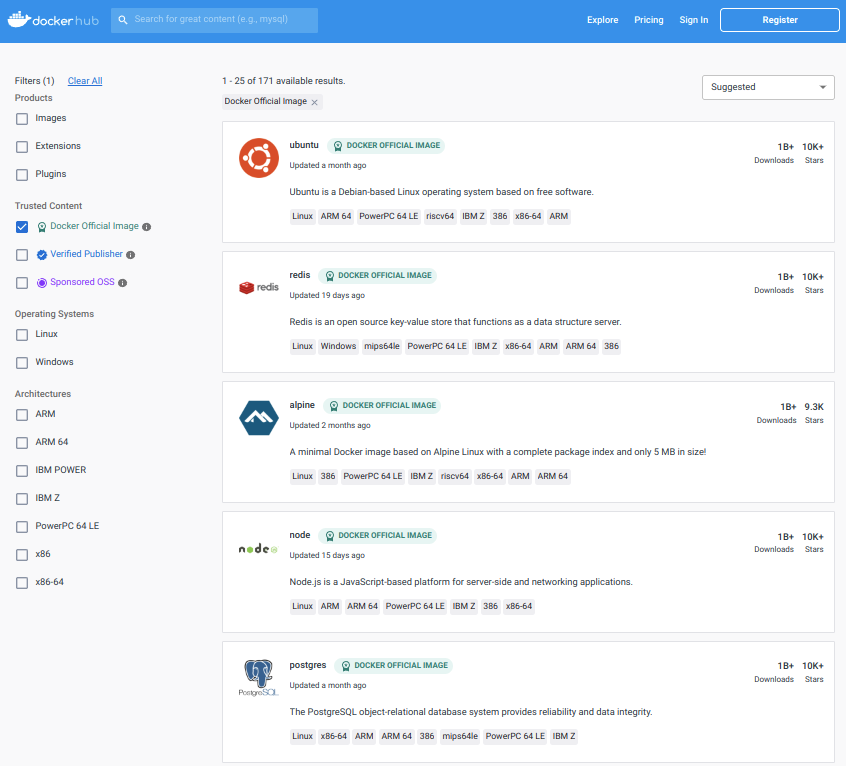Check the ARM 64 architecture filter
This screenshot has height=766, width=846.
click(22, 442)
